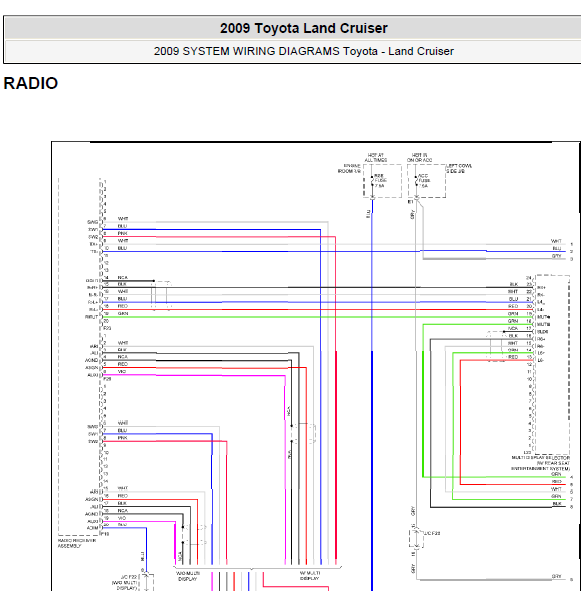This screenshot has width=581, height=591.
Task: Click the ACC fuse symbol
Action: [417, 181]
